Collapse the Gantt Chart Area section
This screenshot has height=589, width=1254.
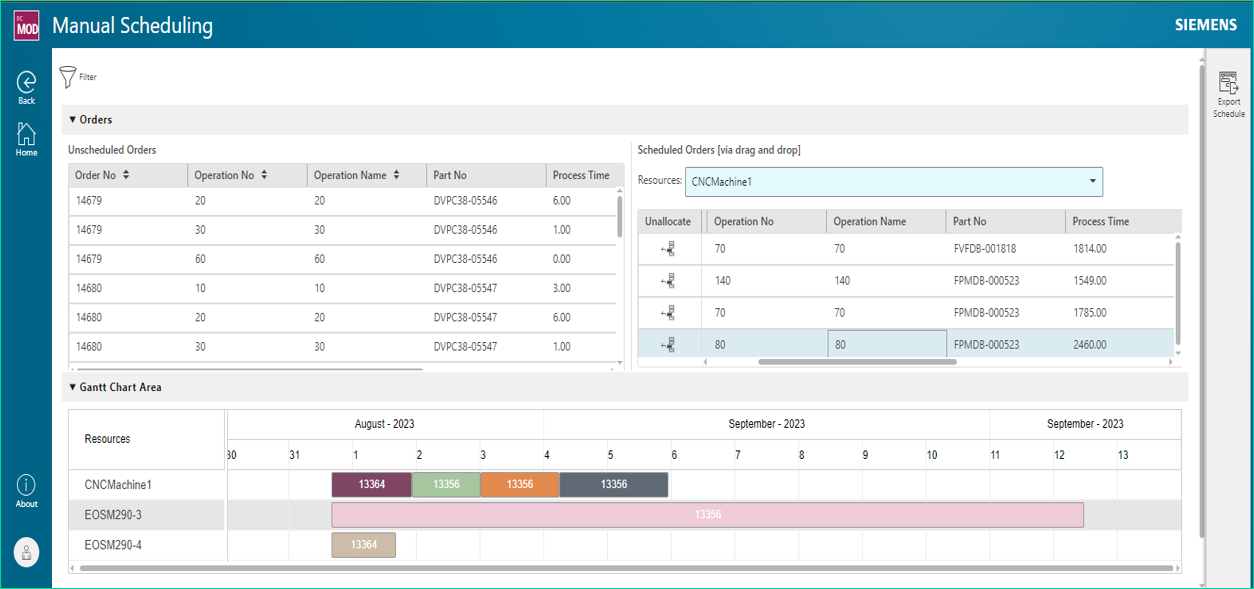click(x=72, y=387)
